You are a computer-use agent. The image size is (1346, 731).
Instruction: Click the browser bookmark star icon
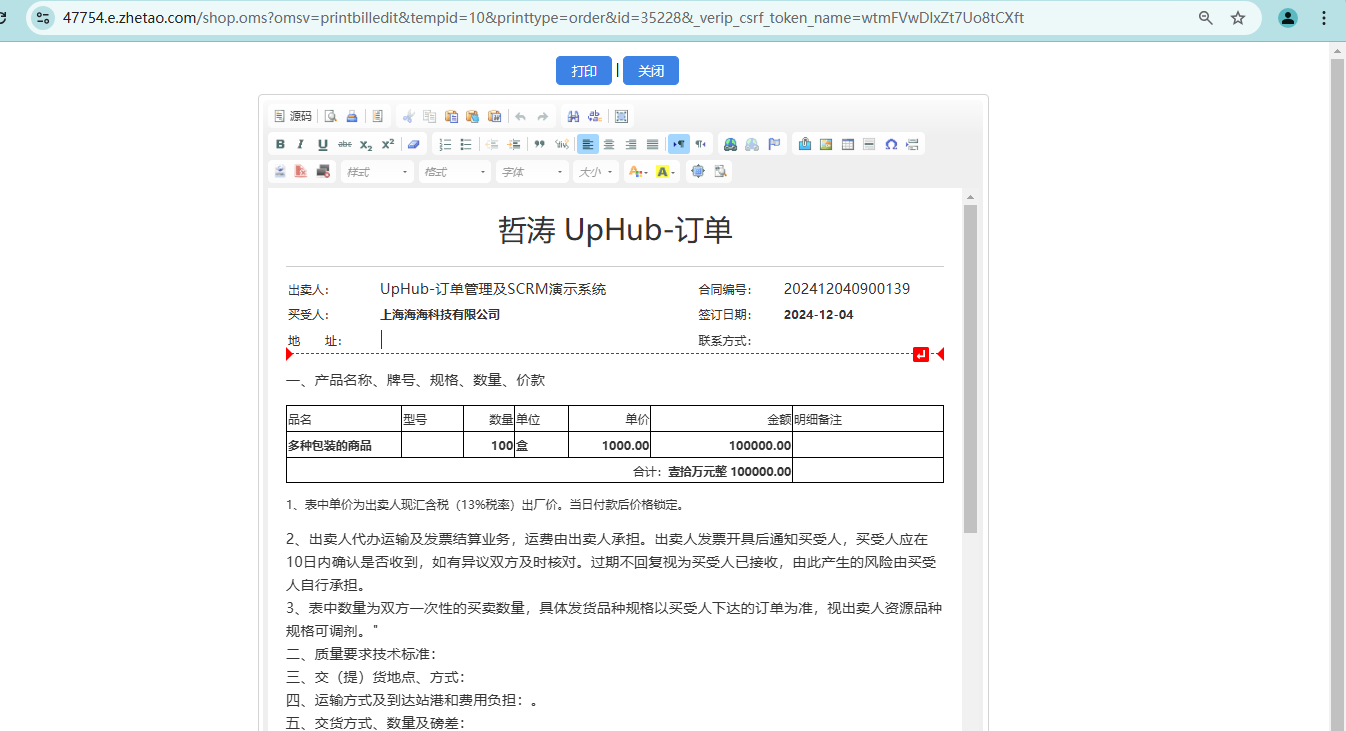(1238, 18)
